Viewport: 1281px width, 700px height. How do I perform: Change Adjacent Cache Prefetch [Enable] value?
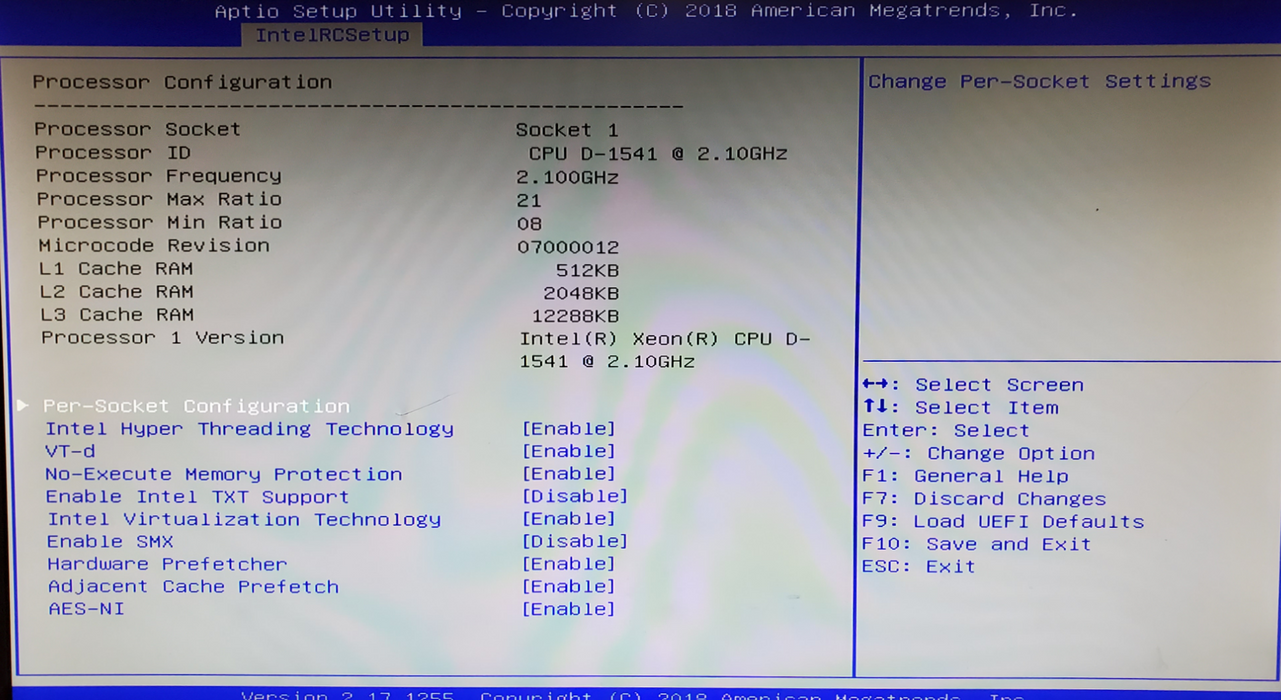569,587
